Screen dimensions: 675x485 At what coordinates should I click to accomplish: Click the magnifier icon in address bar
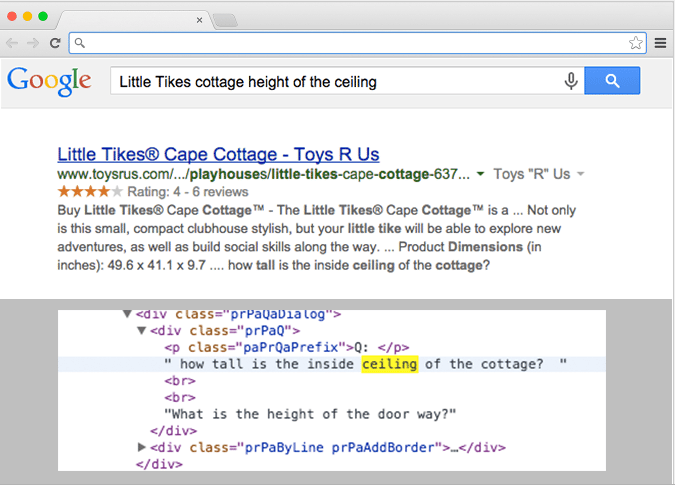(80, 43)
